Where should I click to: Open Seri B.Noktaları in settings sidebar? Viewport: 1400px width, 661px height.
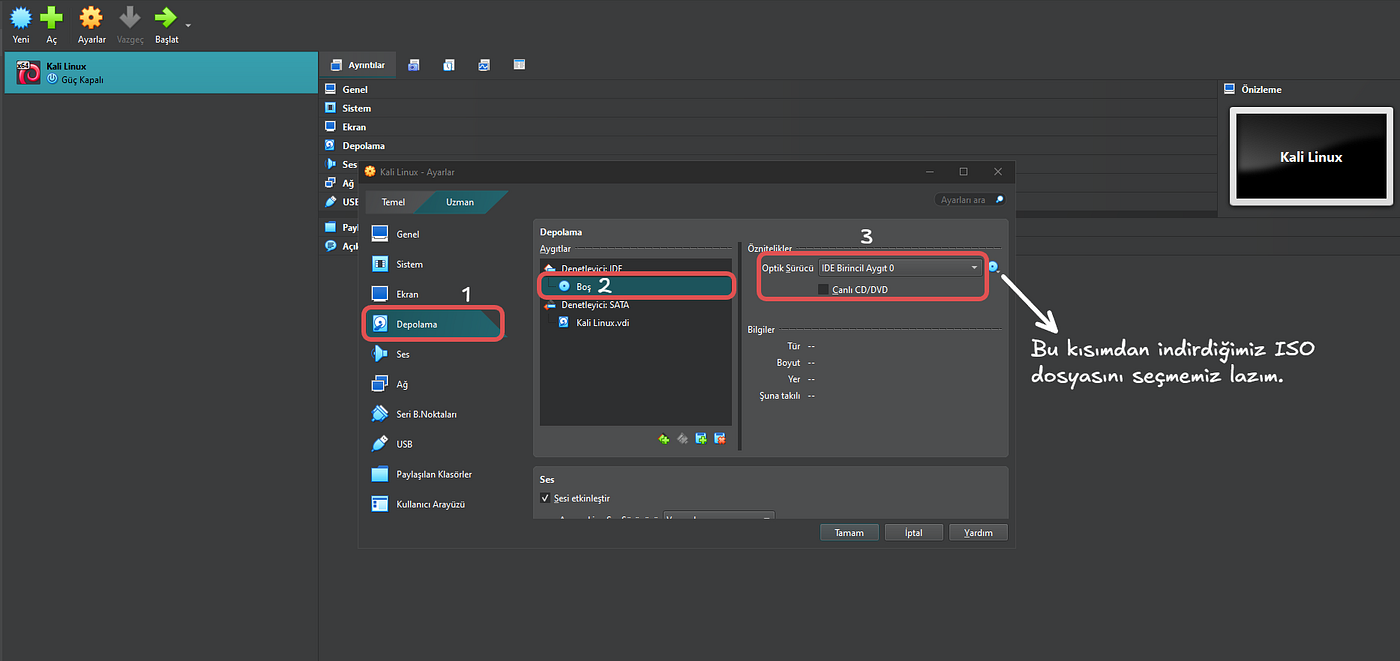pos(434,414)
